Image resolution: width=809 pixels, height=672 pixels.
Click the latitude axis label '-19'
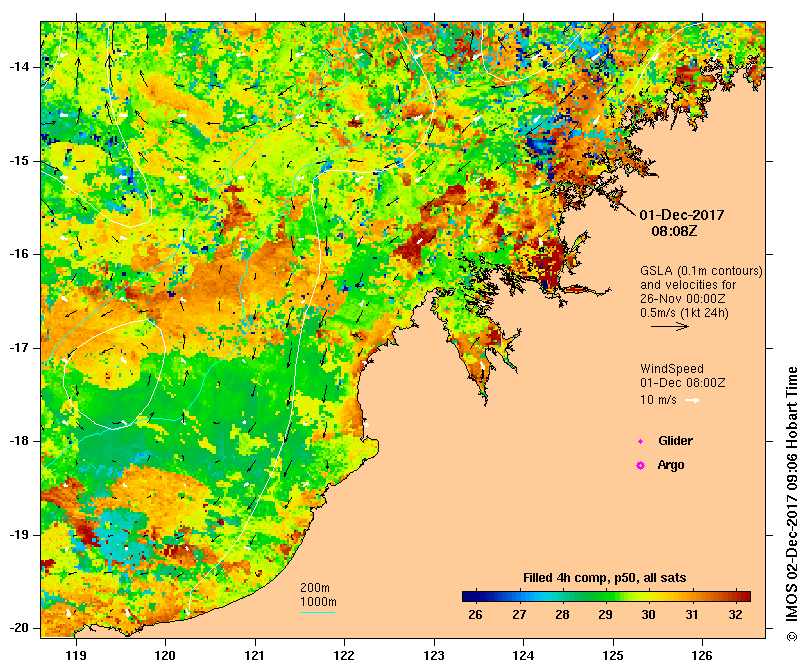tap(19, 535)
